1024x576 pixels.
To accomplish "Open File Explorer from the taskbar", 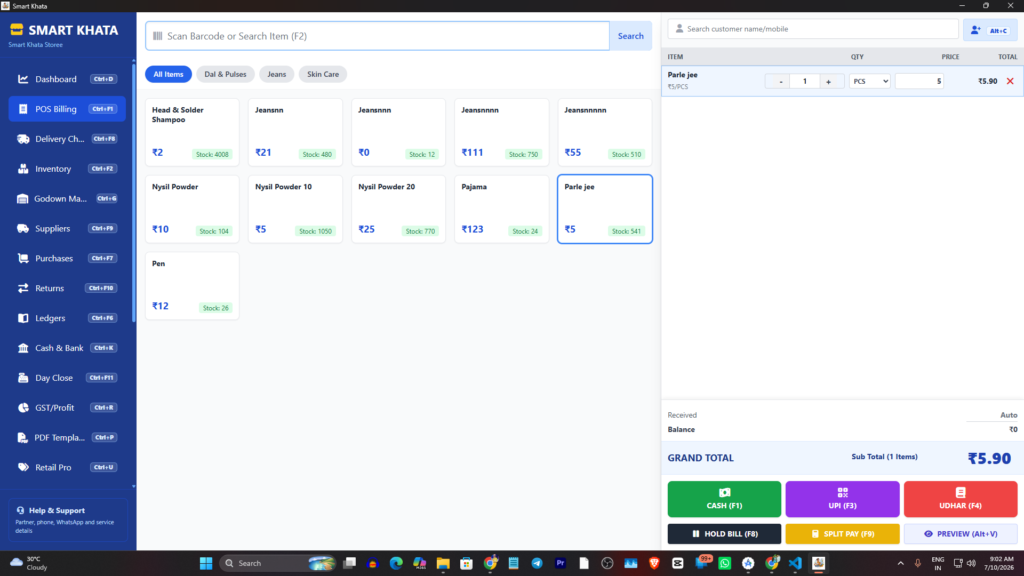I will point(443,564).
